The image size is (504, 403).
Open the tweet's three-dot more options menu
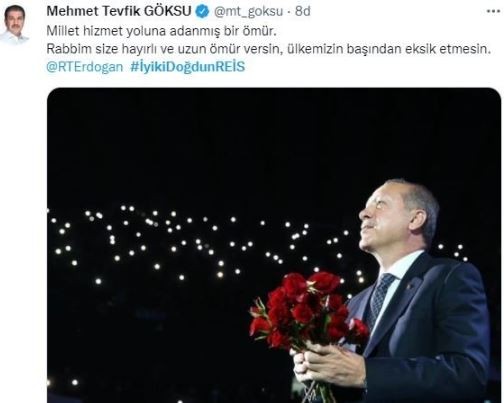click(x=493, y=11)
